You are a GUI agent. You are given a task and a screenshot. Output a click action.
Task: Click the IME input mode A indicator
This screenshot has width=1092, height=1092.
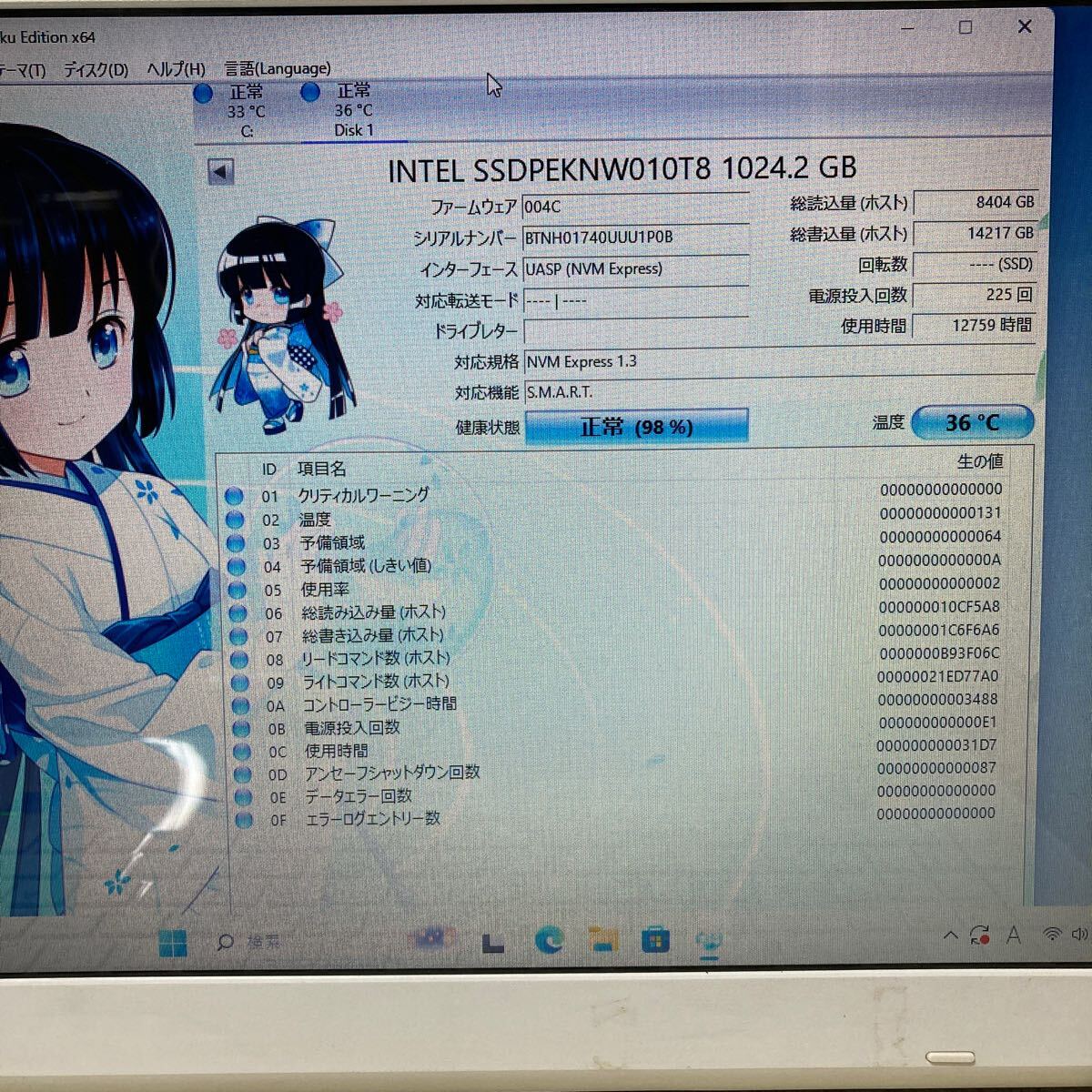(1013, 935)
